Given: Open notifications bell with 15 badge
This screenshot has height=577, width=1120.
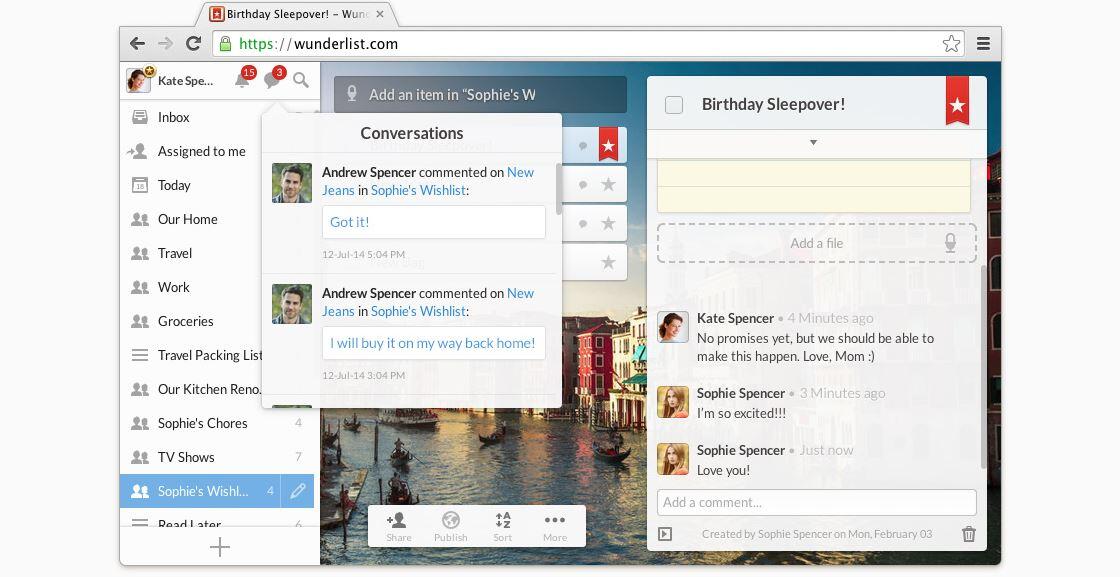Looking at the screenshot, I should 243,79.
